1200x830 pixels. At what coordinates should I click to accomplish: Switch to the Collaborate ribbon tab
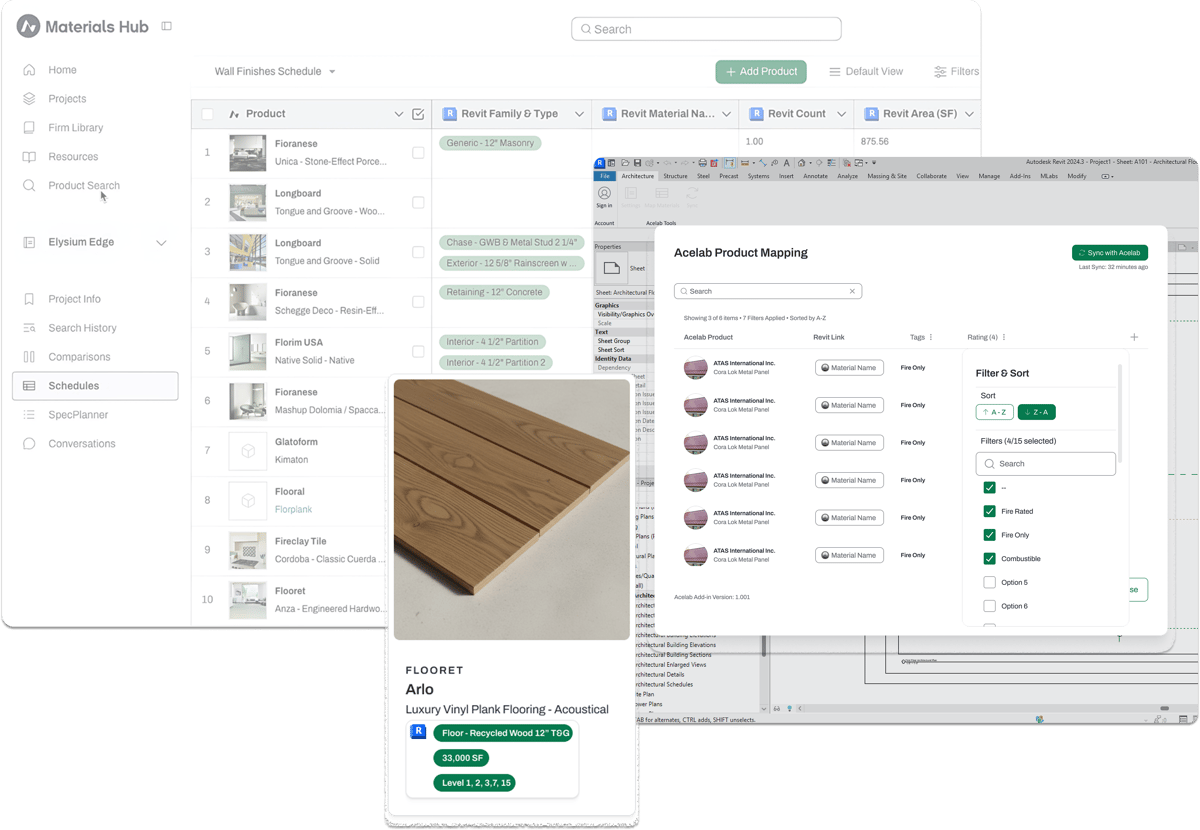[x=931, y=176]
